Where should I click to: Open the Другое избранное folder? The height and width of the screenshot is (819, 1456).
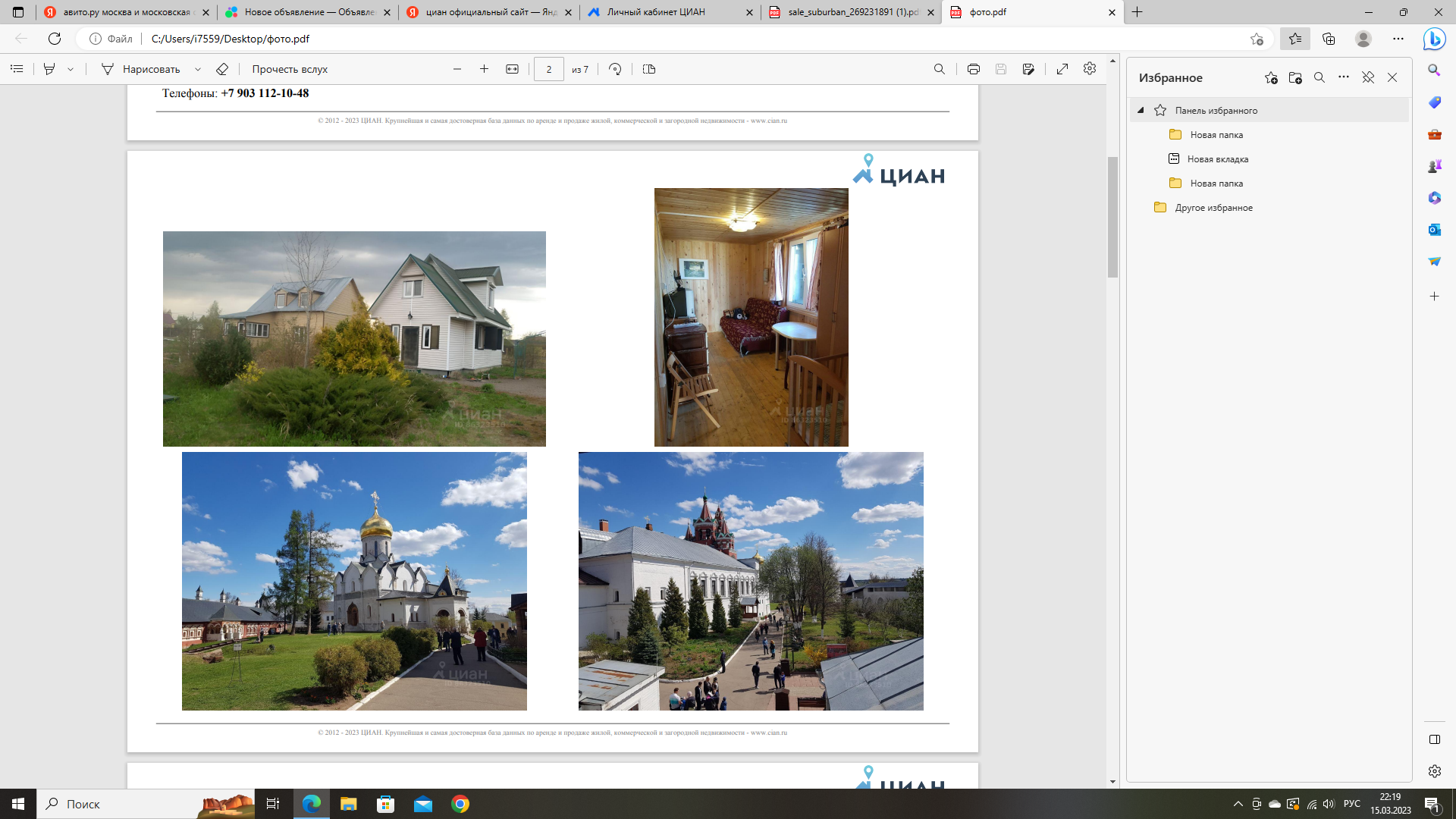pyautogui.click(x=1213, y=207)
